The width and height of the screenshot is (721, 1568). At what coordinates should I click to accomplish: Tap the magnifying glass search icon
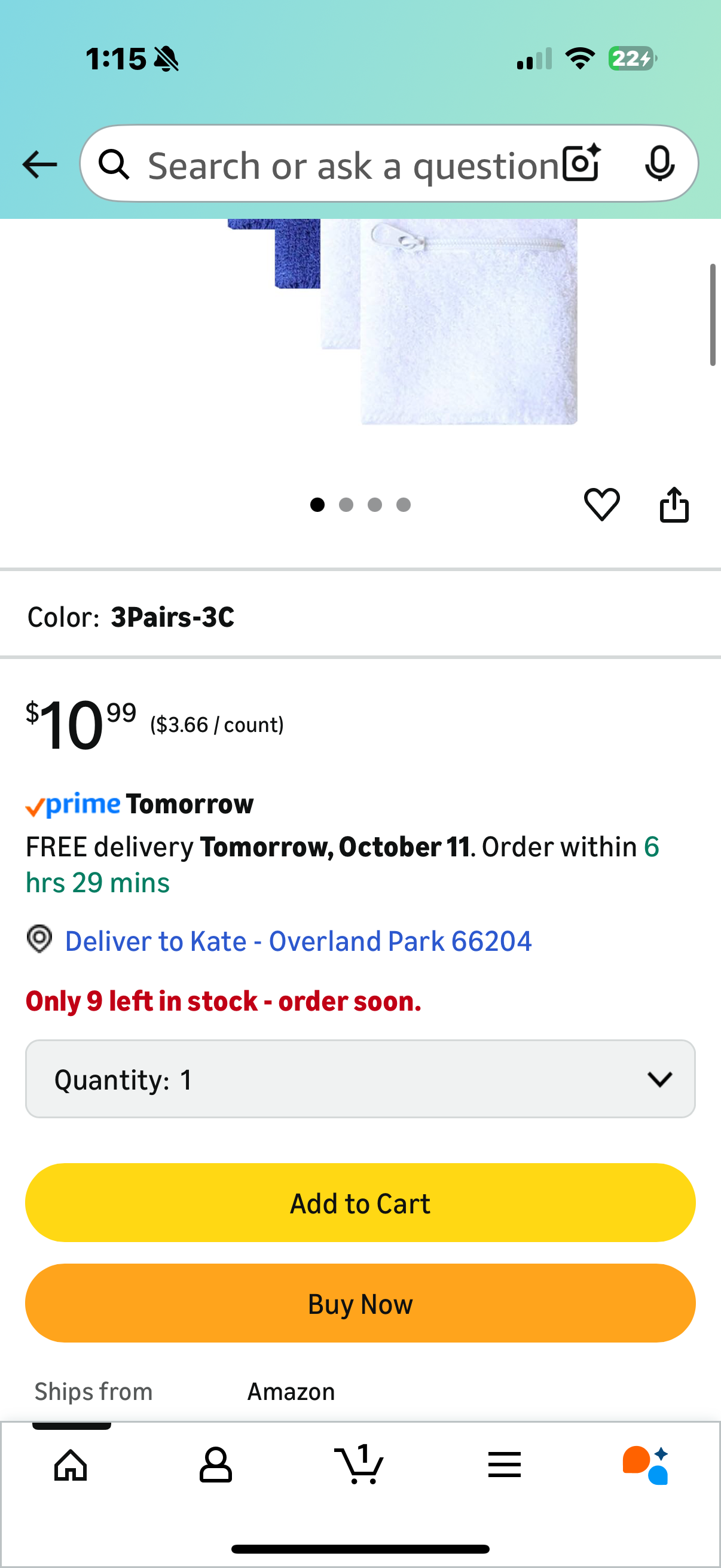click(x=114, y=164)
